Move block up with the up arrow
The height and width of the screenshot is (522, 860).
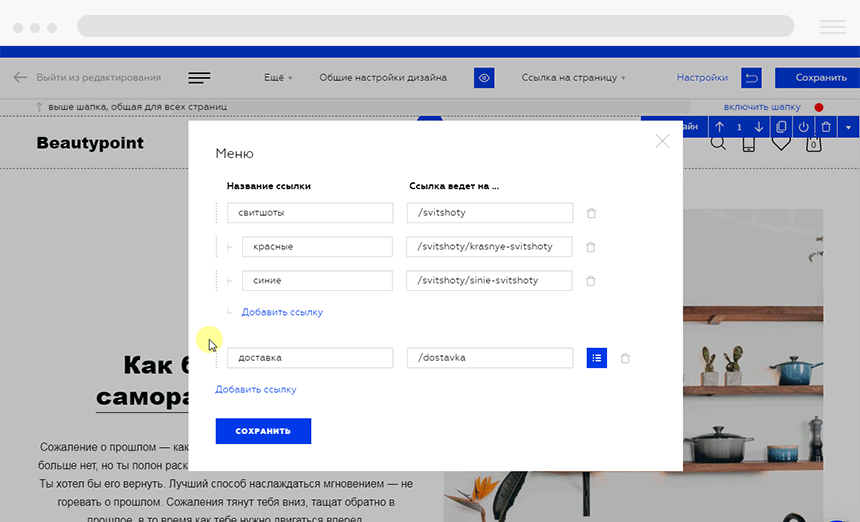(720, 127)
